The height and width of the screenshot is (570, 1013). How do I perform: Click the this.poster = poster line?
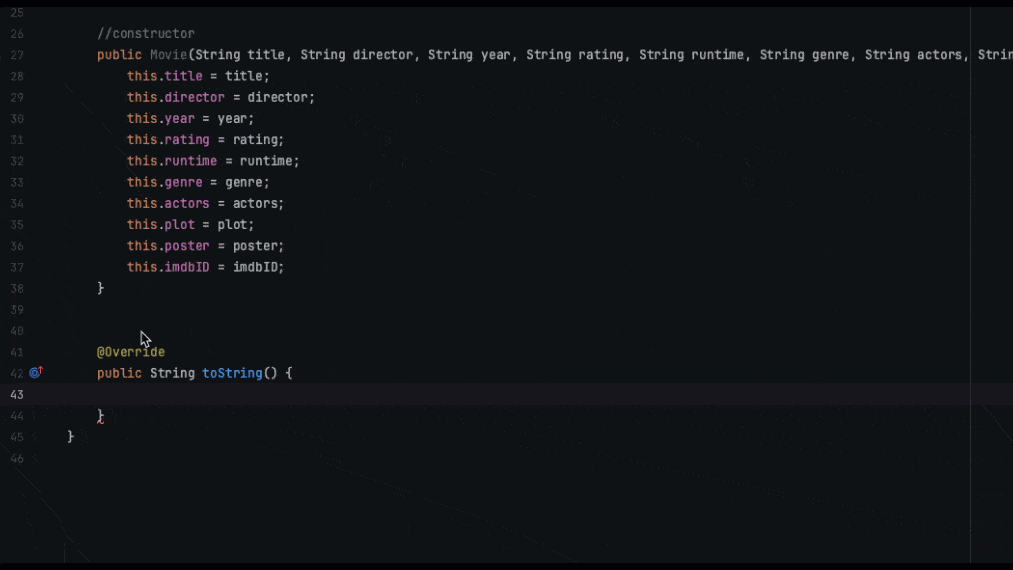(x=205, y=246)
